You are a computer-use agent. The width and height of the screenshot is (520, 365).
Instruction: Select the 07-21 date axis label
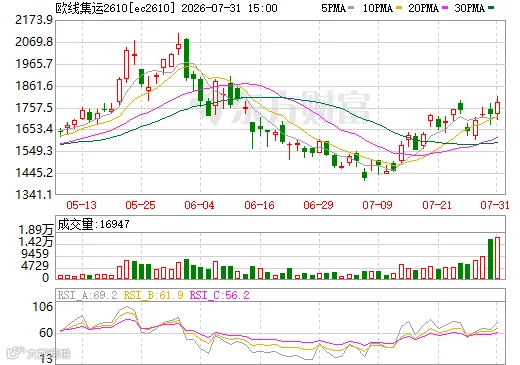pos(437,205)
